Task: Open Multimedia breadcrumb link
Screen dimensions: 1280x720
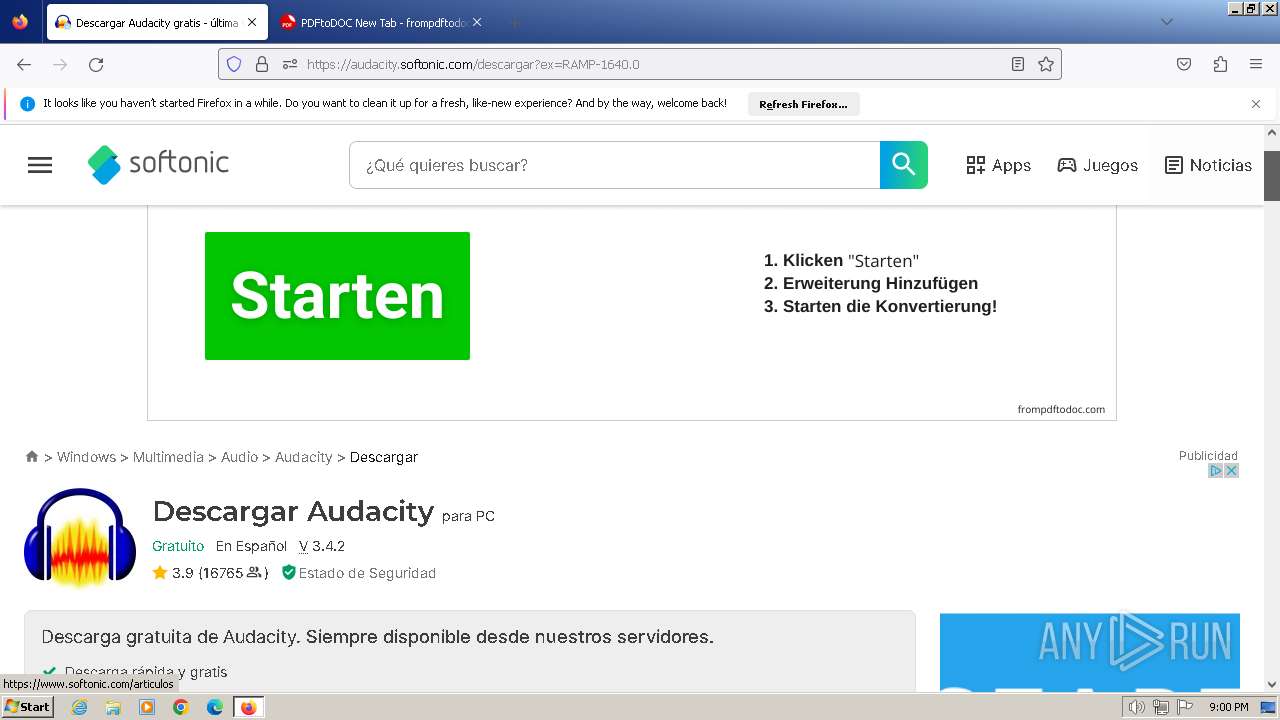Action: [168, 457]
